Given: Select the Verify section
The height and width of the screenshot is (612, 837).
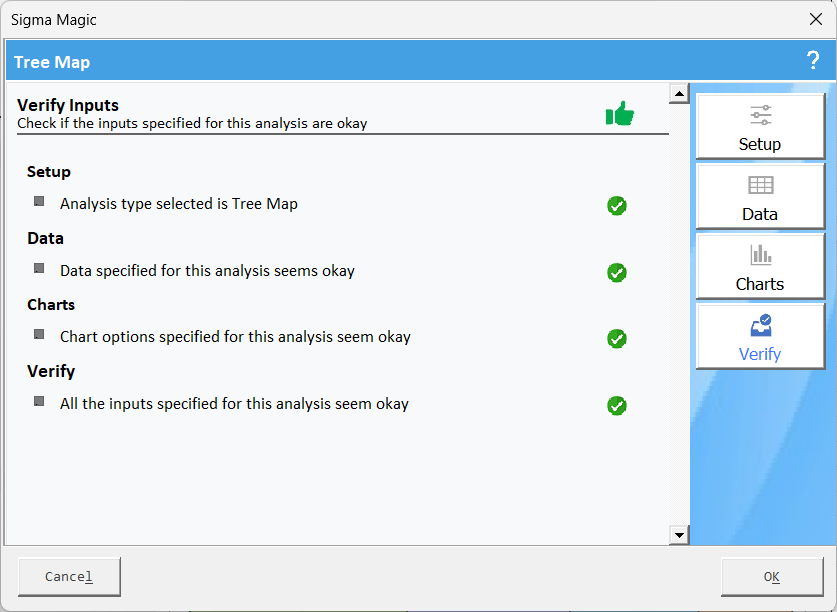Looking at the screenshot, I should coord(760,336).
